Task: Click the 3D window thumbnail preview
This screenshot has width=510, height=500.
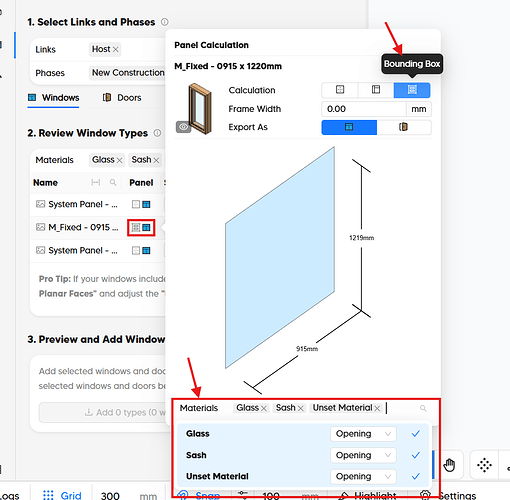Action: (199, 109)
